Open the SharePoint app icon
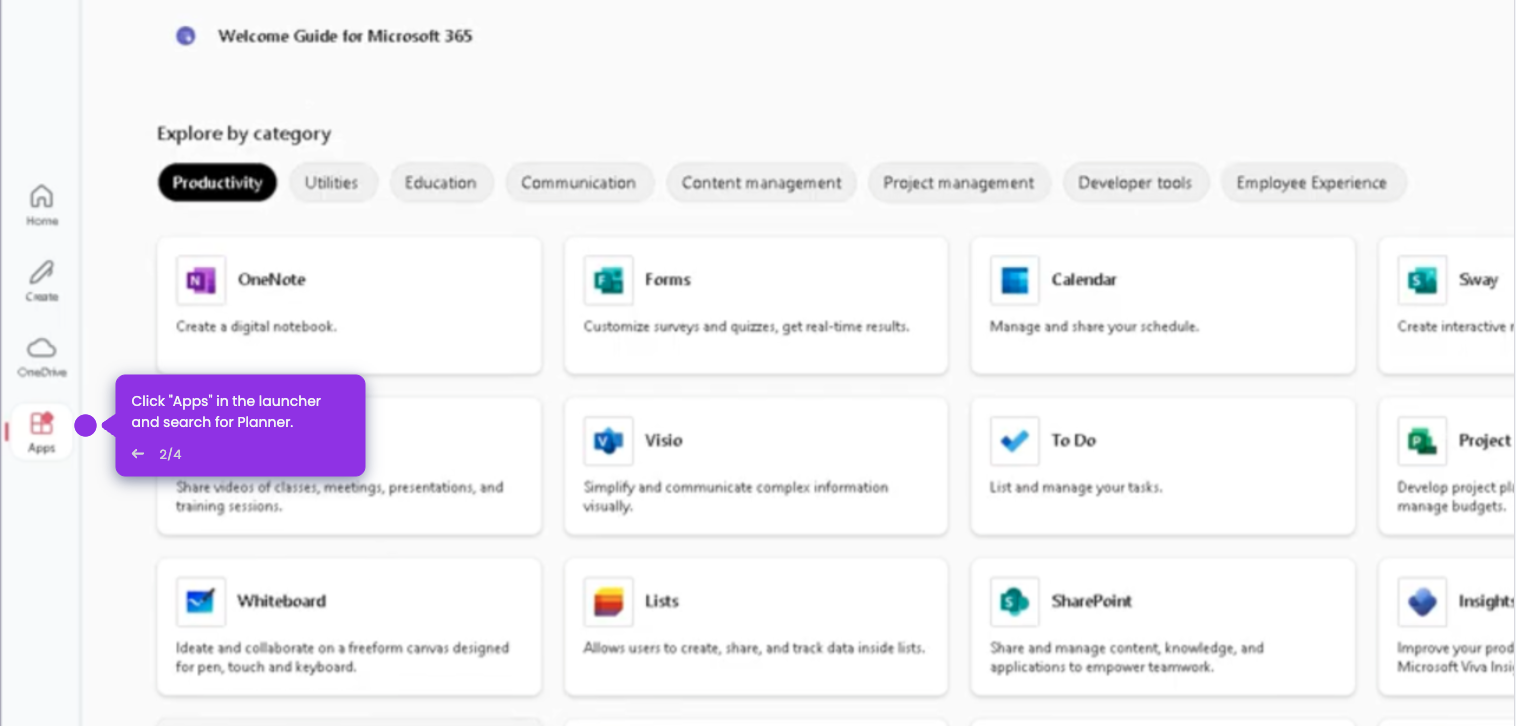 pos(1015,602)
